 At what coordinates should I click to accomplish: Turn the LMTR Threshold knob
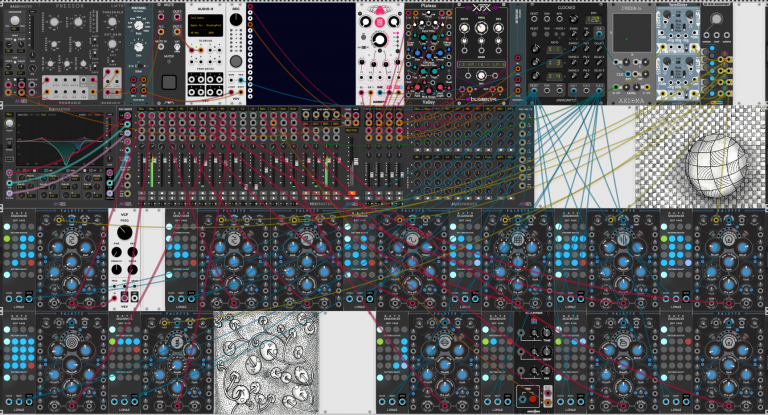(112, 22)
